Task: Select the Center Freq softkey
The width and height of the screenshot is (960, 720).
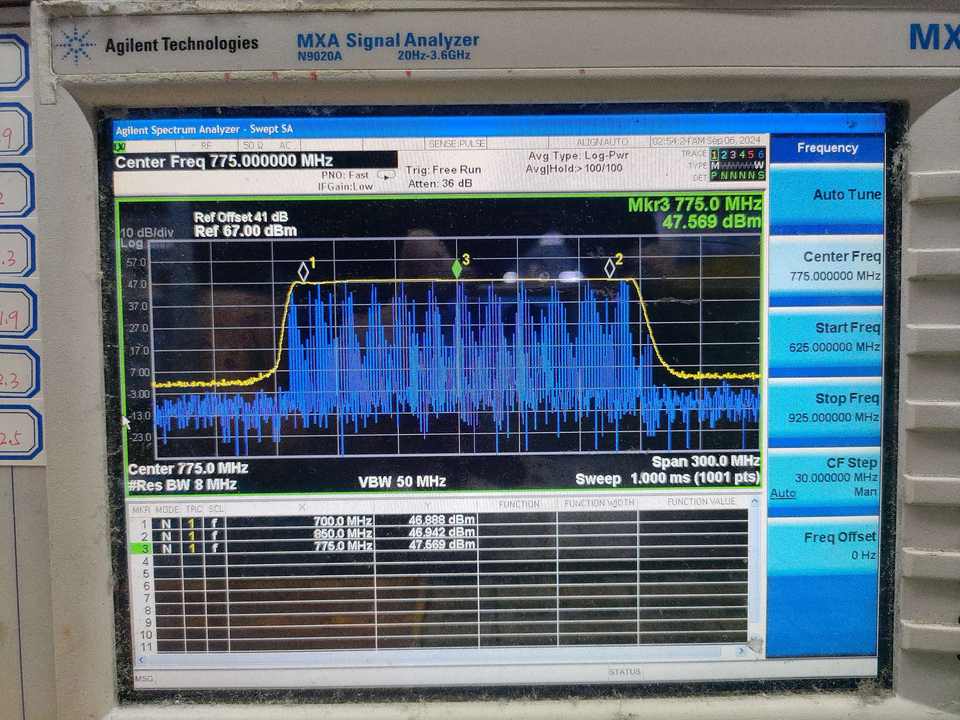Action: (x=827, y=267)
